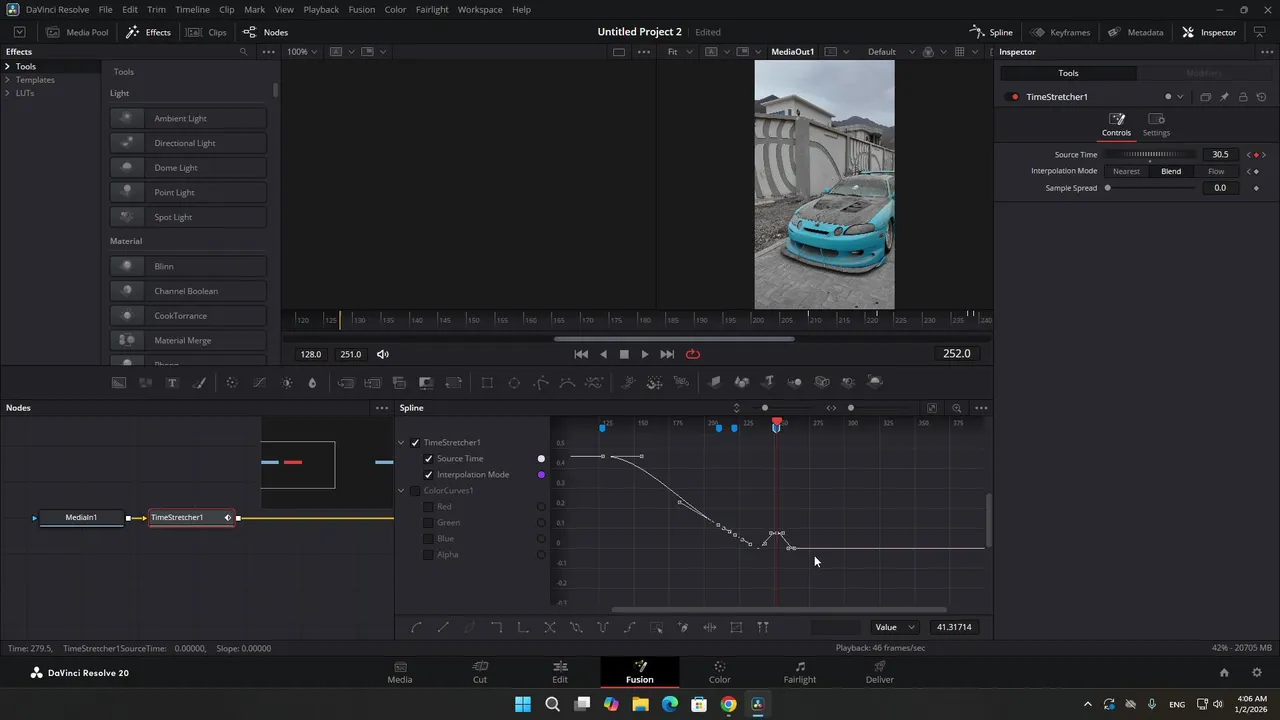Add Ambient Light tool from Effects list
The height and width of the screenshot is (720, 1280).
[188, 118]
